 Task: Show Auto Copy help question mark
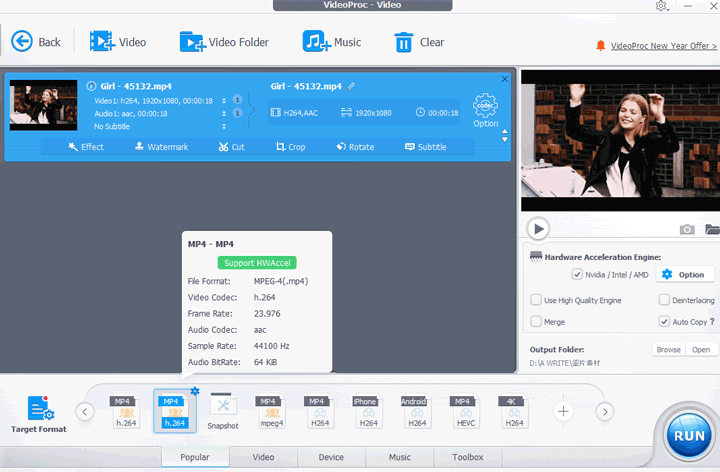(x=712, y=321)
